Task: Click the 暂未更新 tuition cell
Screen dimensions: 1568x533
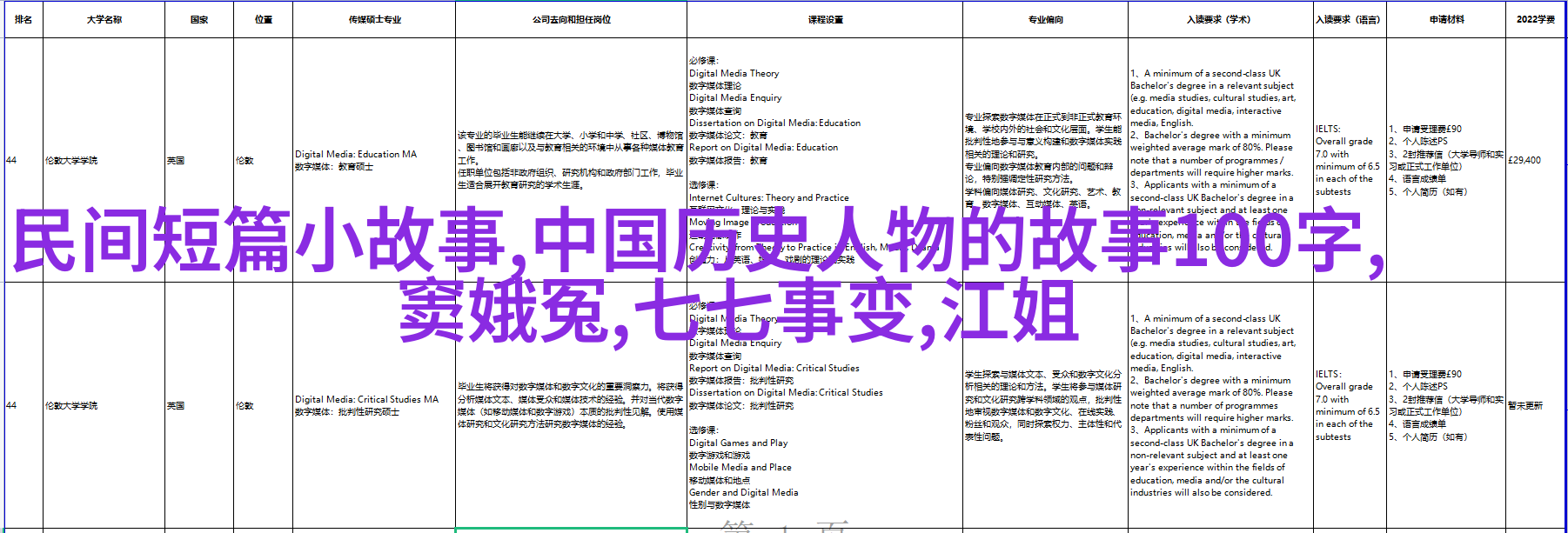Action: (1535, 405)
